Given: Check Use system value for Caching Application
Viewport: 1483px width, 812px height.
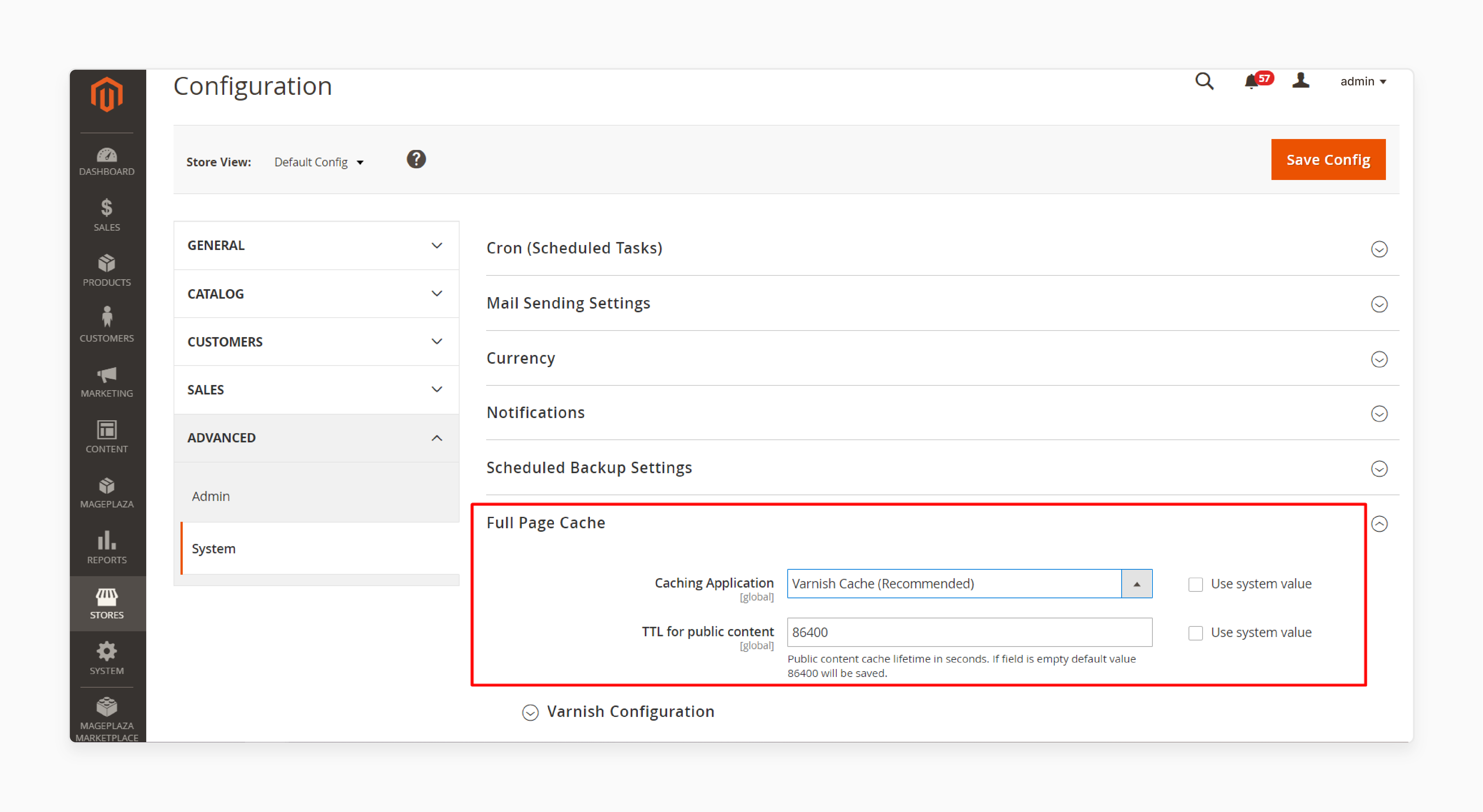Looking at the screenshot, I should (x=1196, y=584).
